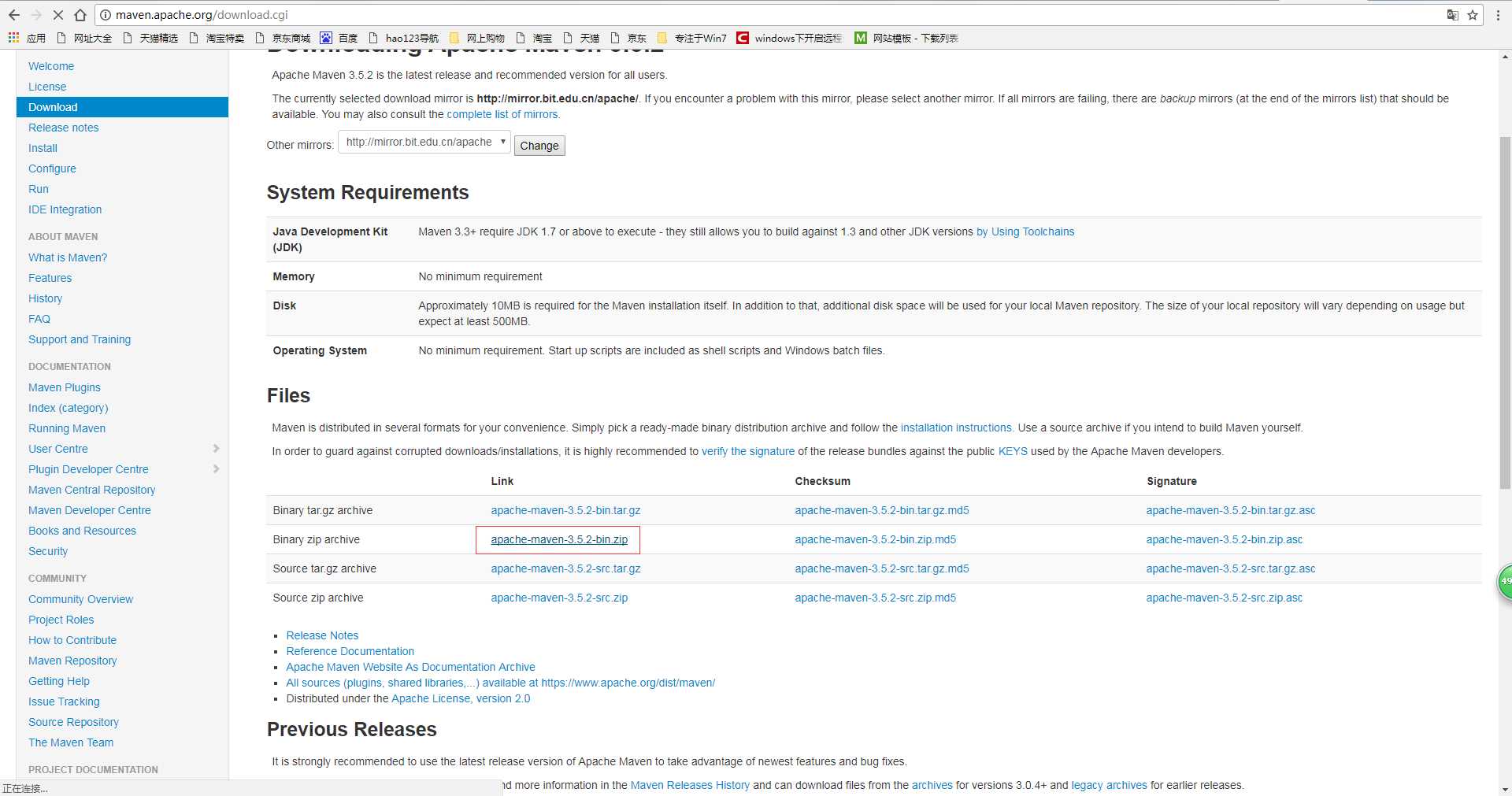Screen dimensions: 1512x796
Task: Open Security sidebar link
Action: [x=48, y=551]
